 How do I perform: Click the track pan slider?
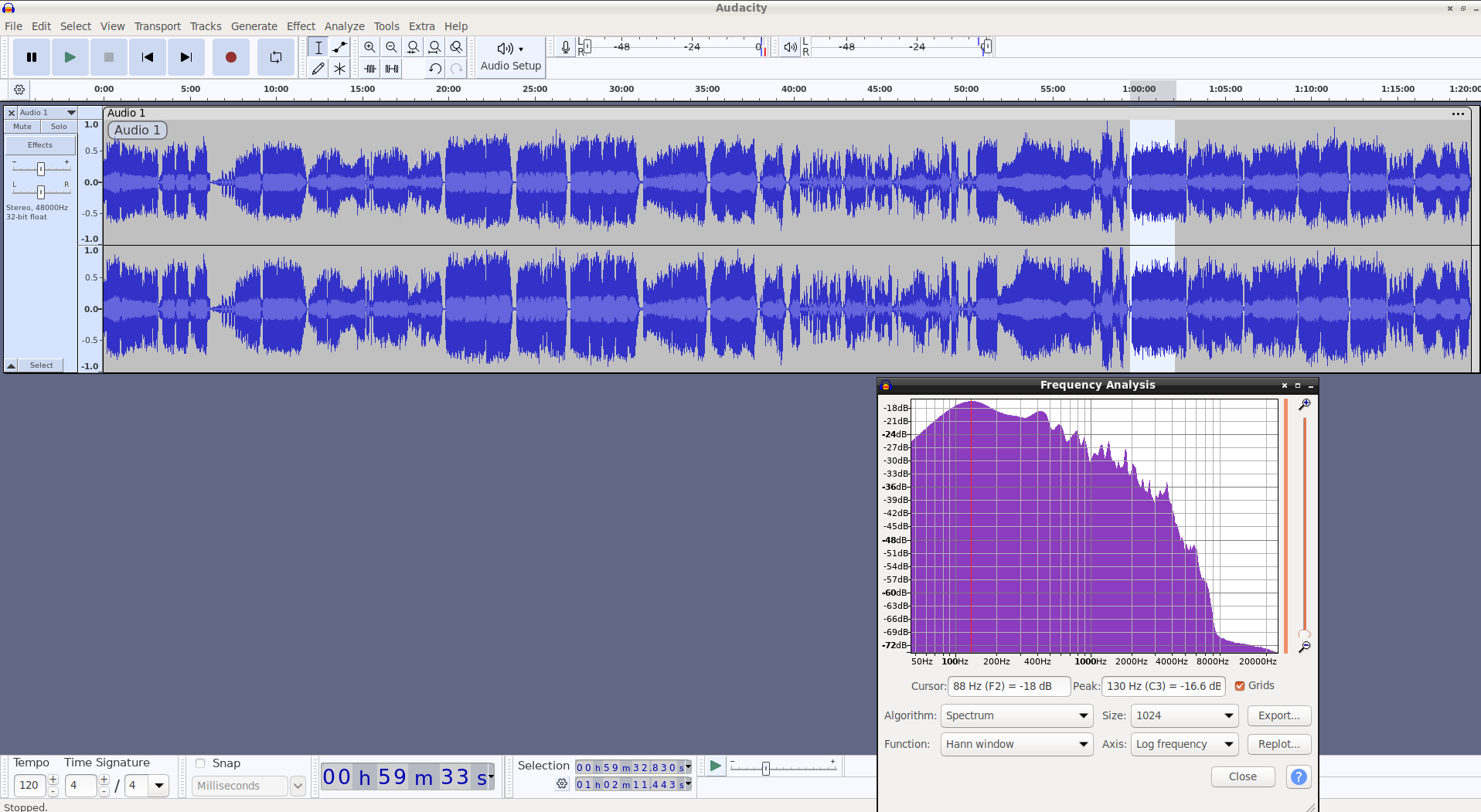coord(41,191)
